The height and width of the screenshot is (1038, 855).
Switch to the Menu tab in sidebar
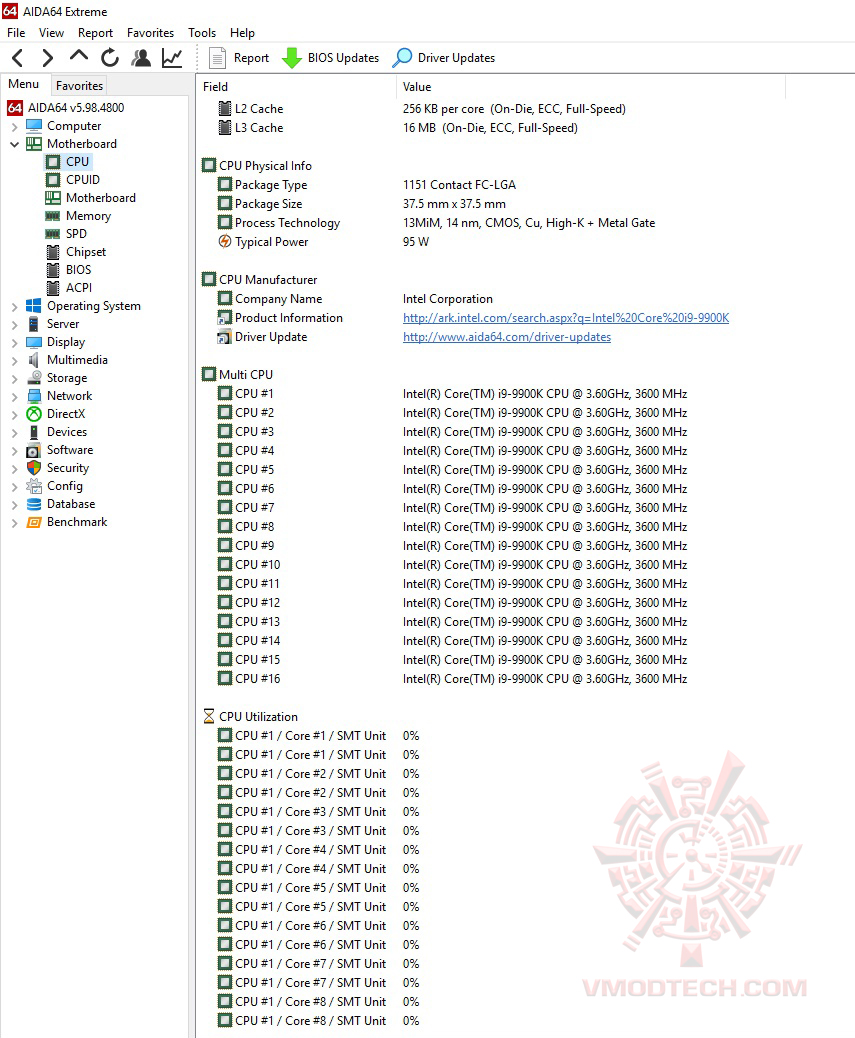(x=24, y=84)
